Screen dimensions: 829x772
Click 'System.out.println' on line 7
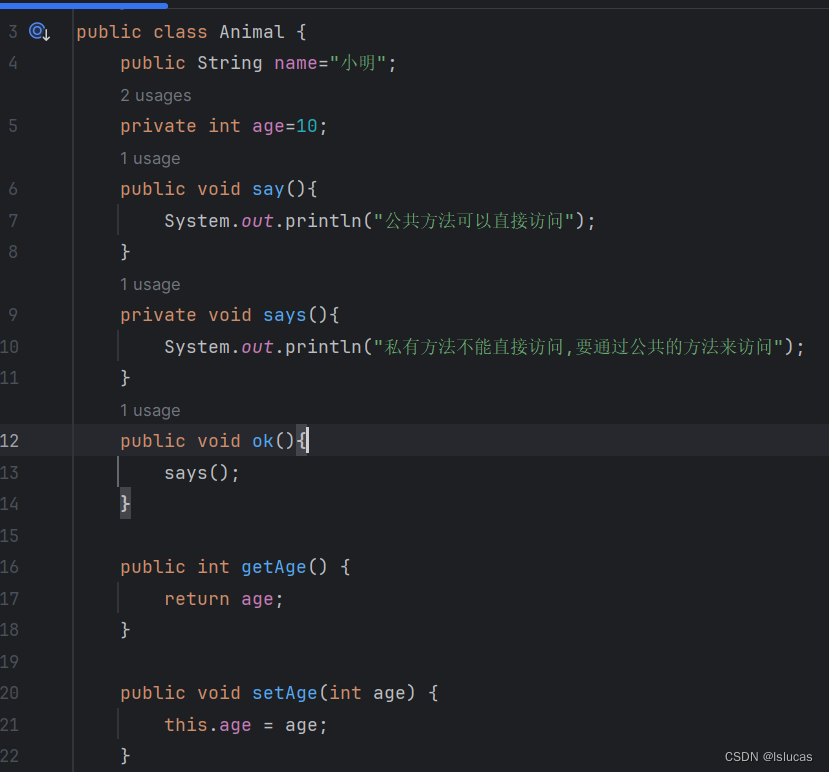[263, 220]
